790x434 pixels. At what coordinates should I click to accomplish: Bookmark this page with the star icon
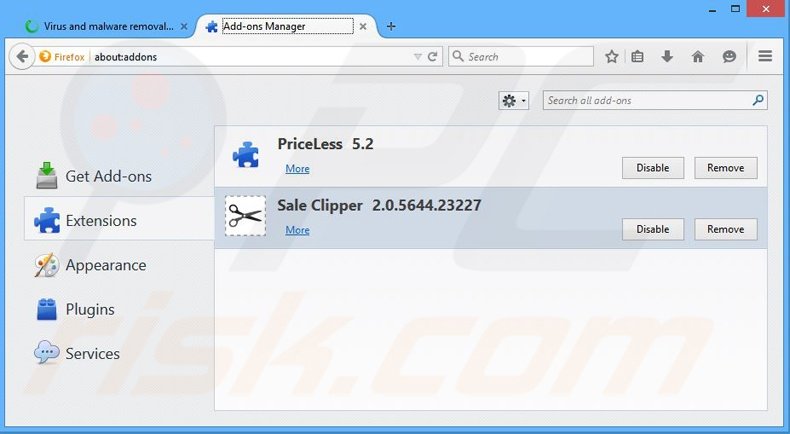coord(612,56)
